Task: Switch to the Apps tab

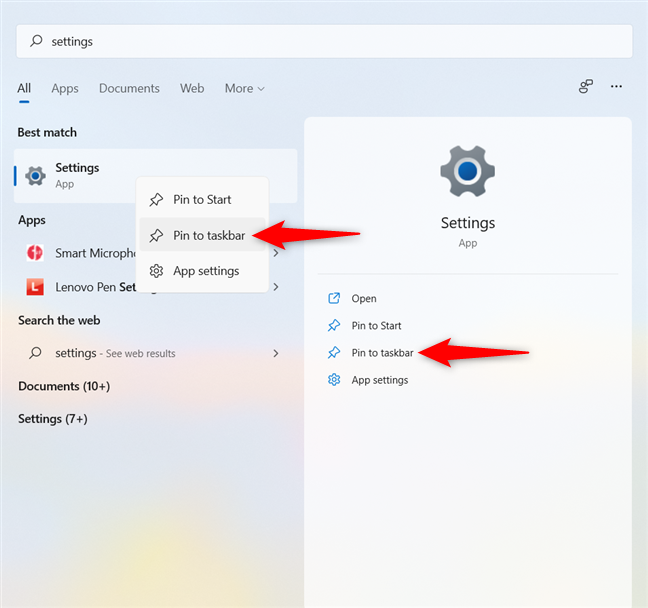Action: click(65, 88)
